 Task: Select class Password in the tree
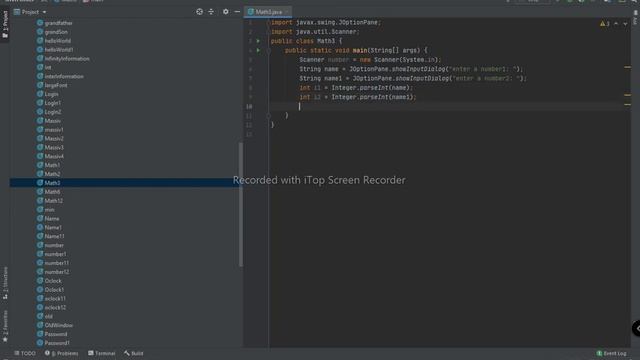click(52, 334)
